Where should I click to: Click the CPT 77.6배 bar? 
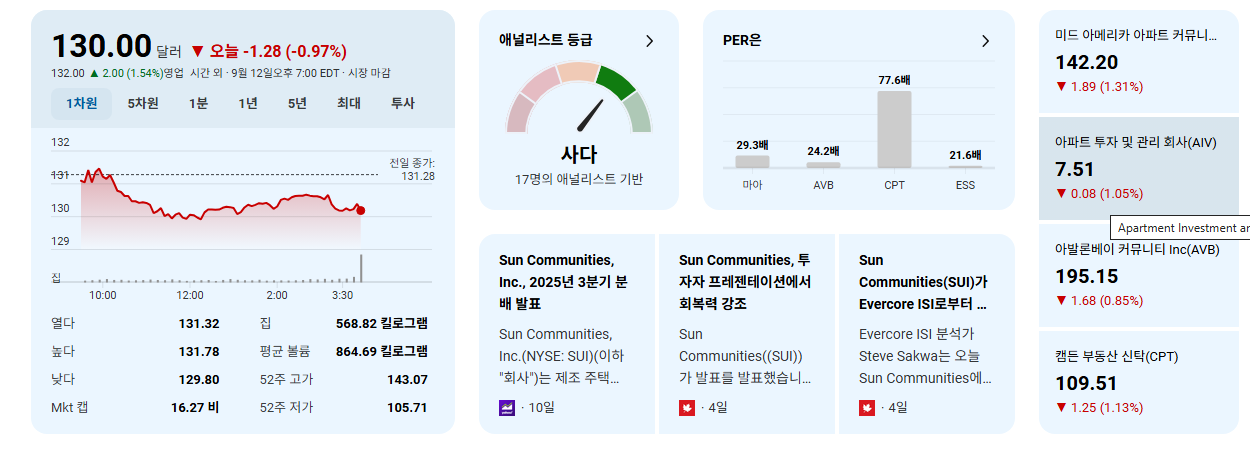click(x=894, y=129)
